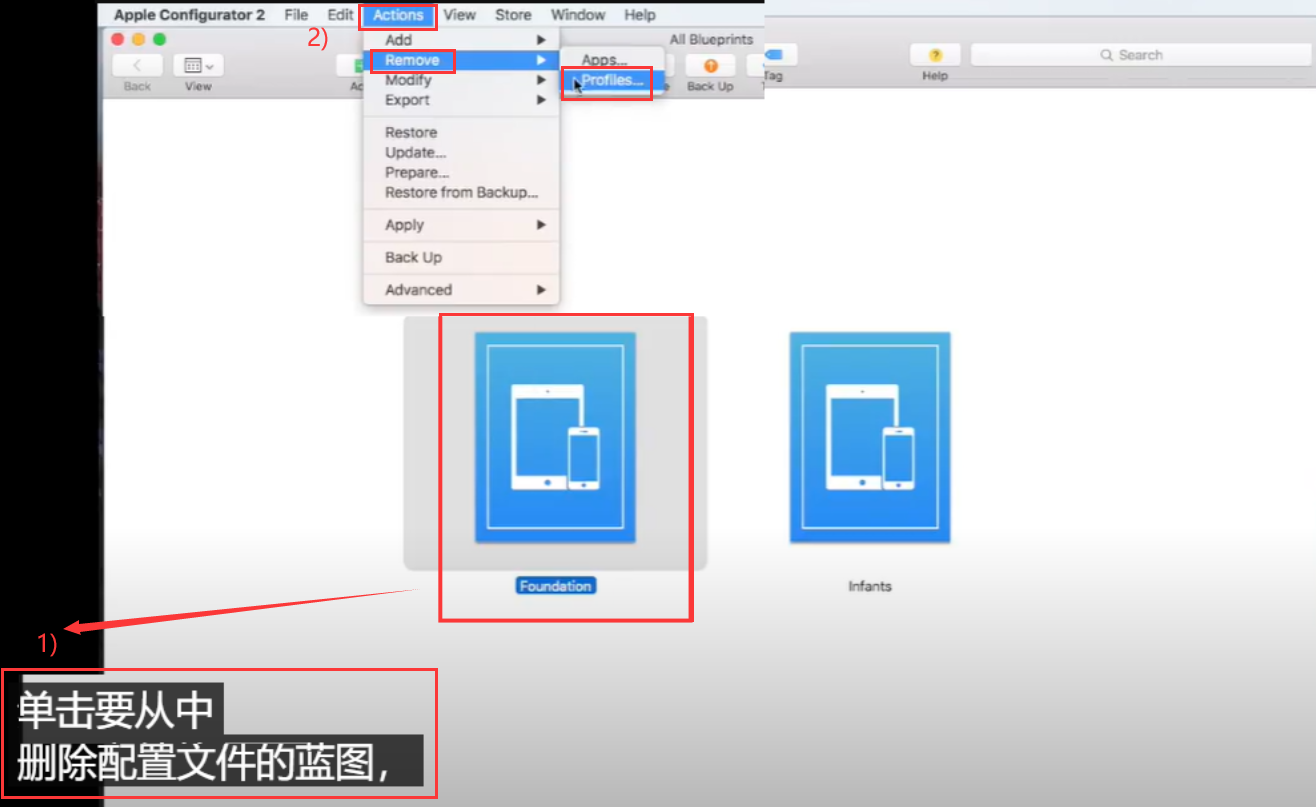Expand the Remove submenu
This screenshot has width=1316, height=807.
tap(461, 60)
